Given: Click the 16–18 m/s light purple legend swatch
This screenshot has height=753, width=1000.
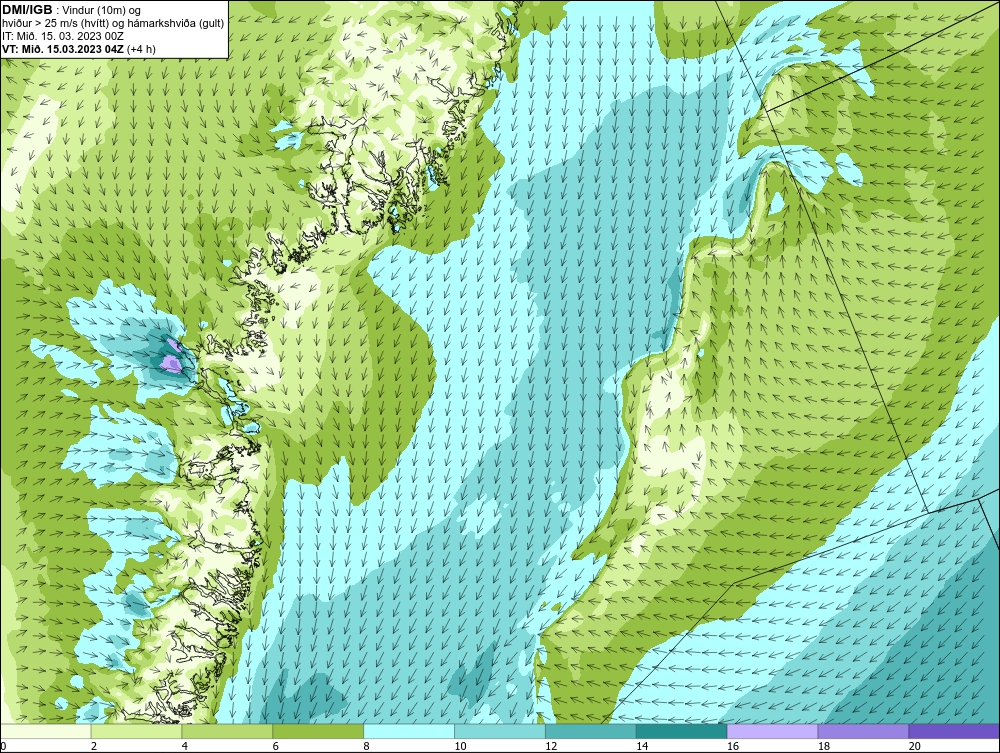Looking at the screenshot, I should point(772,731).
